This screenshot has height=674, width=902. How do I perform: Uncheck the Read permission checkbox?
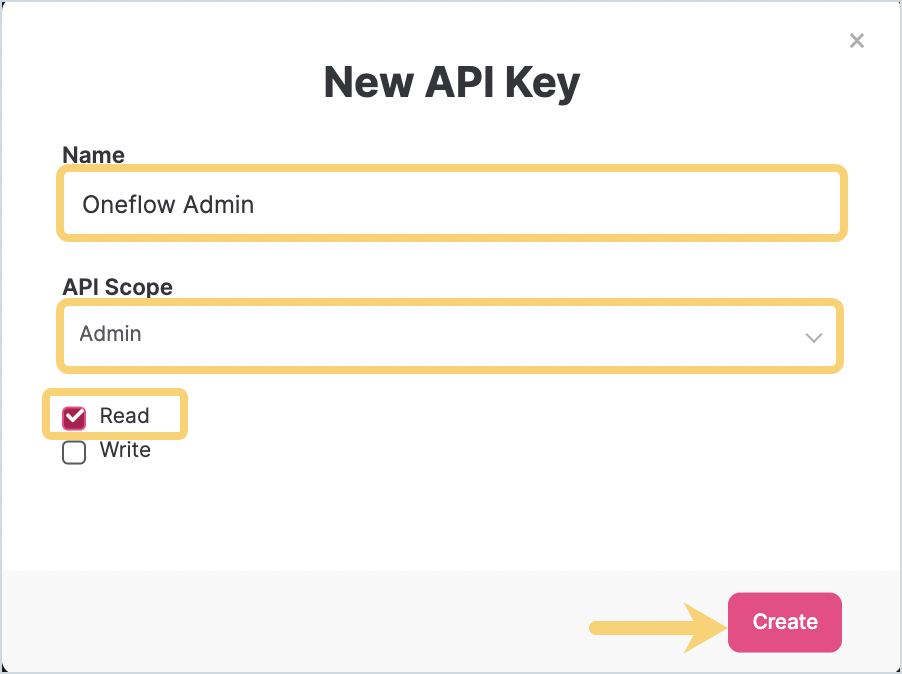click(x=74, y=417)
